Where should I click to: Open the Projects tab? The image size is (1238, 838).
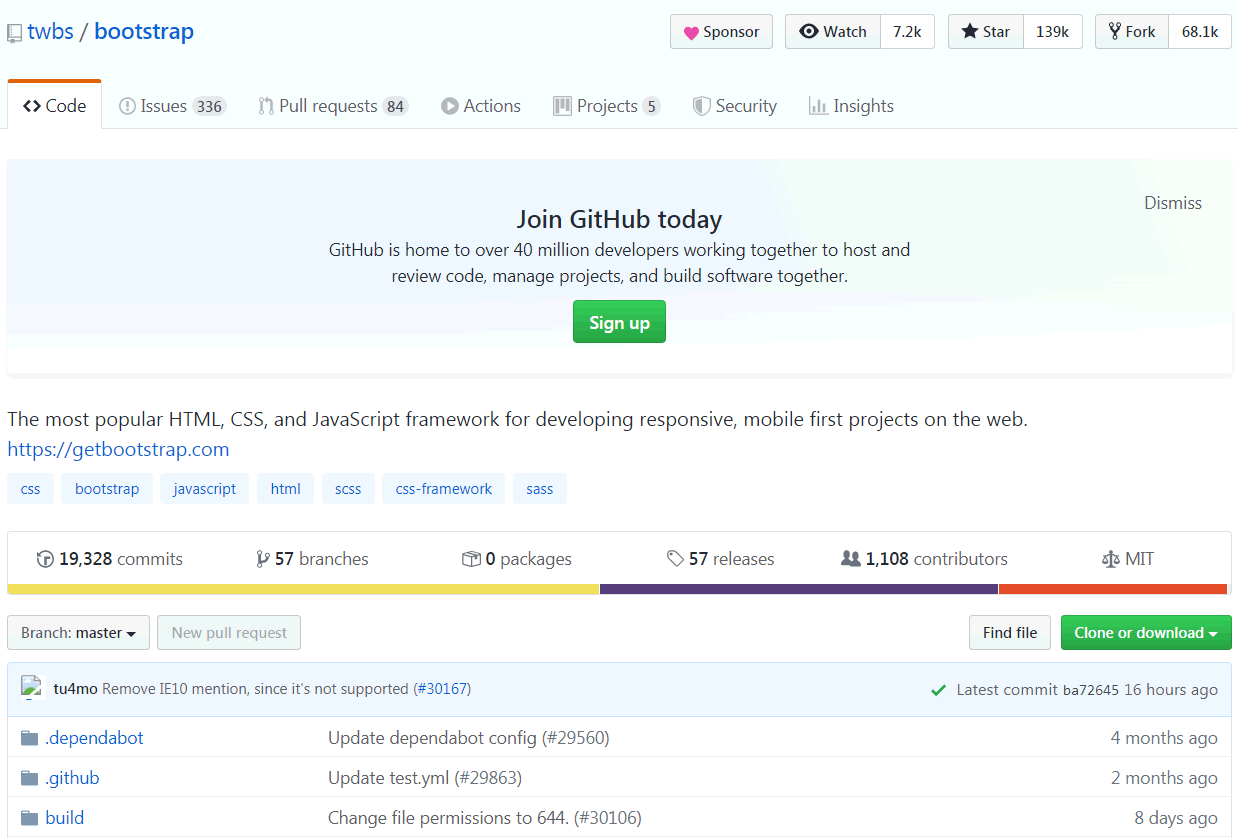pos(606,106)
